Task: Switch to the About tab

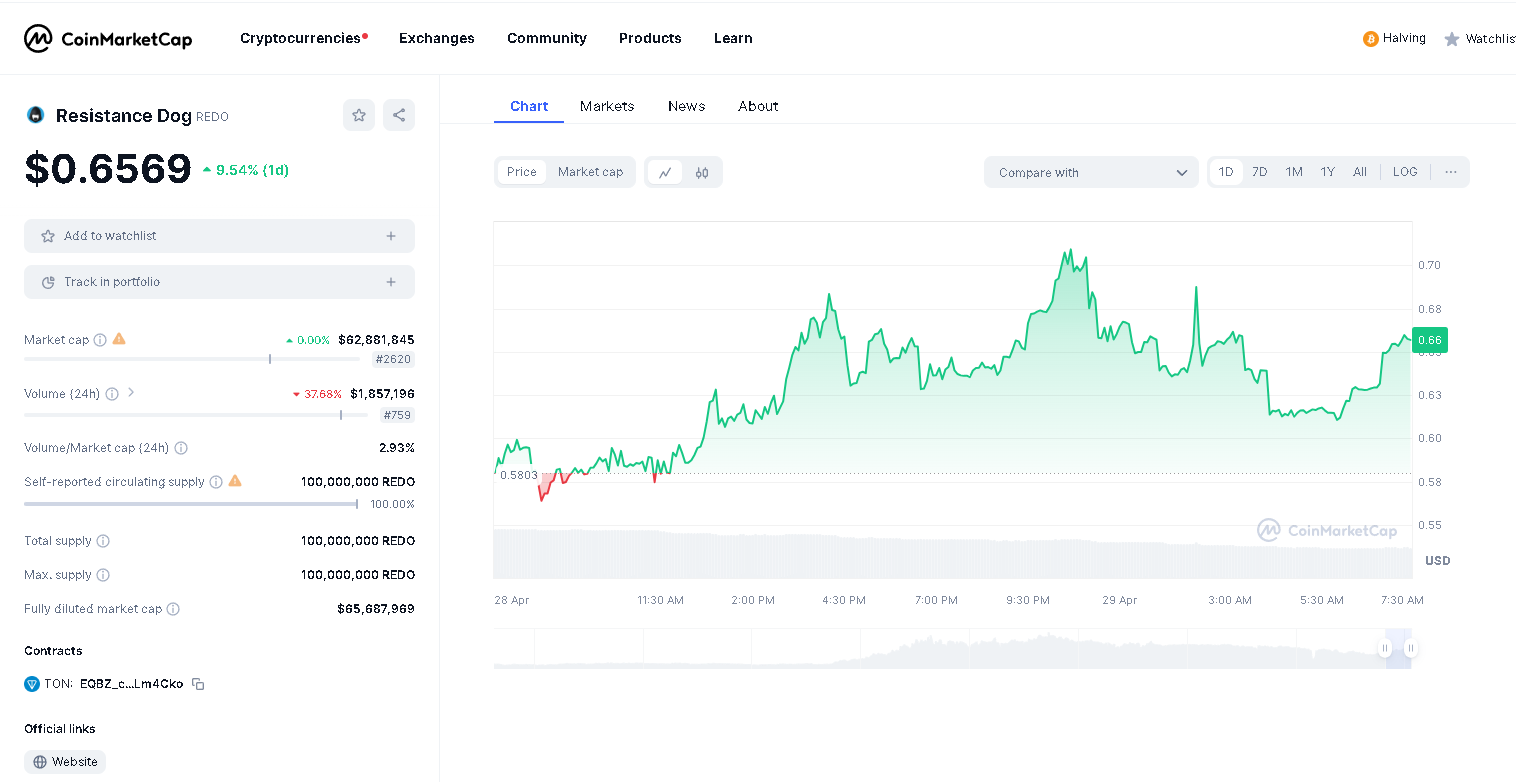Action: click(x=758, y=106)
